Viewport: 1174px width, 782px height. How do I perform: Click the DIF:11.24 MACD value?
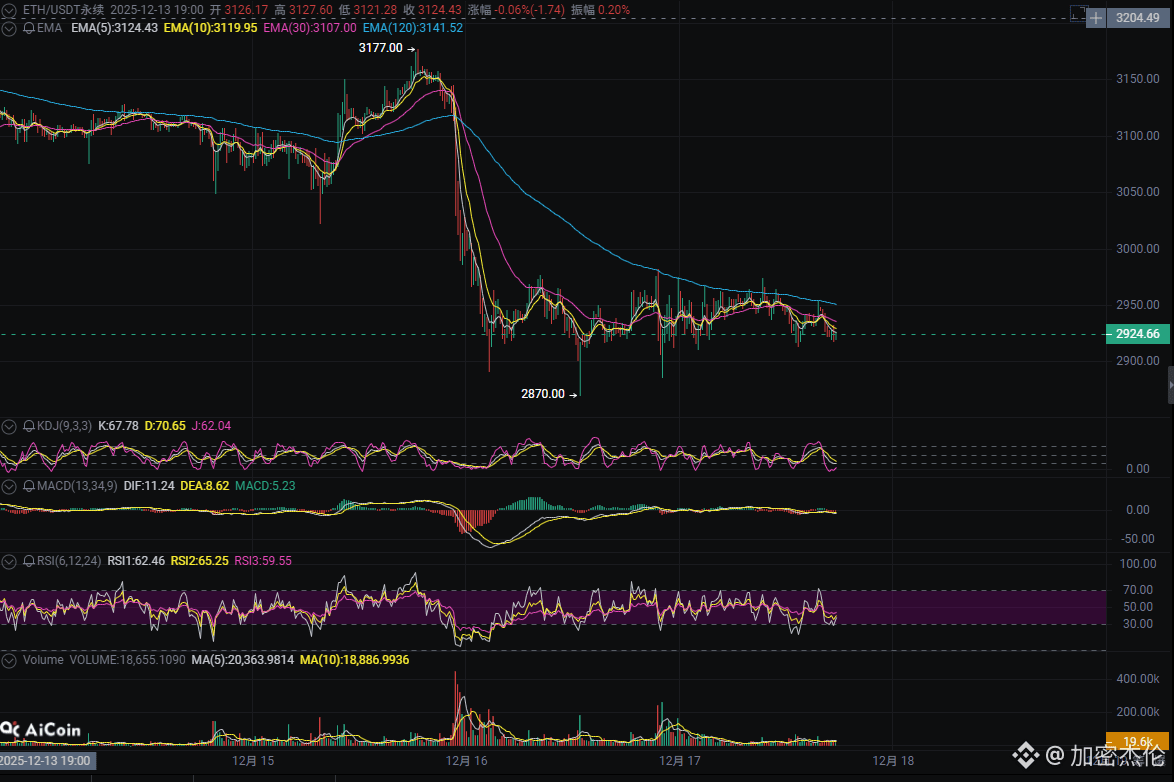tap(149, 486)
